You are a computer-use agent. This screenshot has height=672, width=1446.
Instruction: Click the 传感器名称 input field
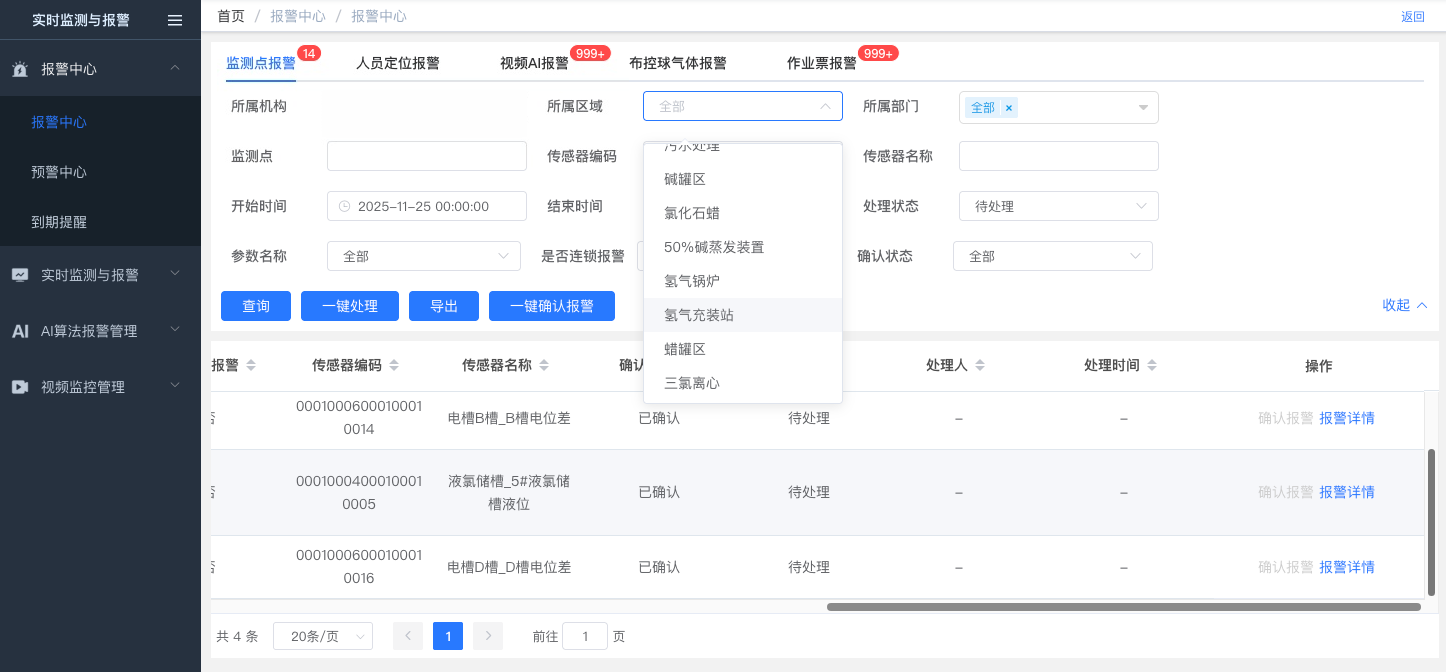(x=1058, y=156)
